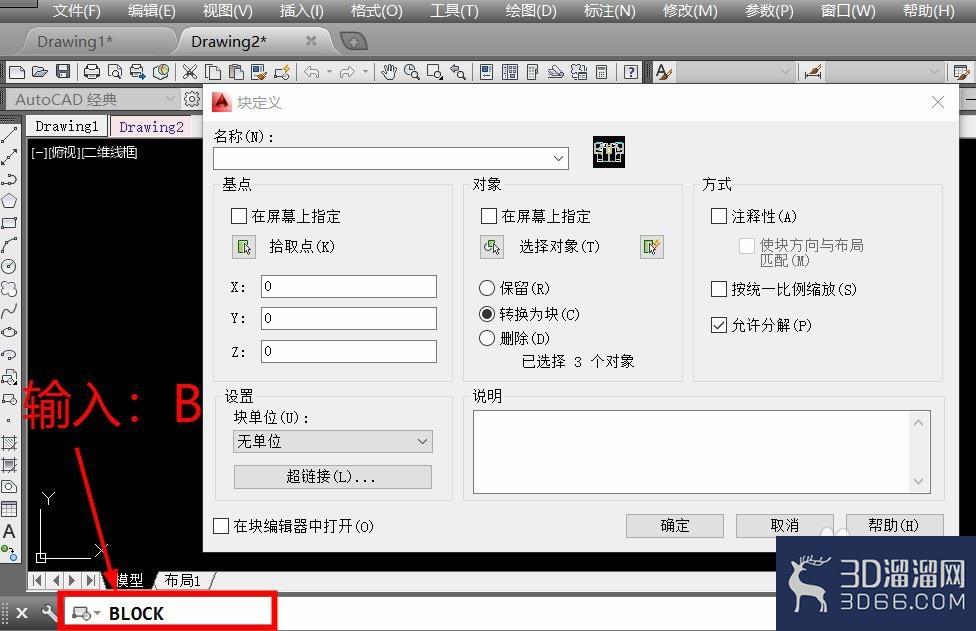
Task: Check objects Specify On-screen checkbox
Action: 489,216
